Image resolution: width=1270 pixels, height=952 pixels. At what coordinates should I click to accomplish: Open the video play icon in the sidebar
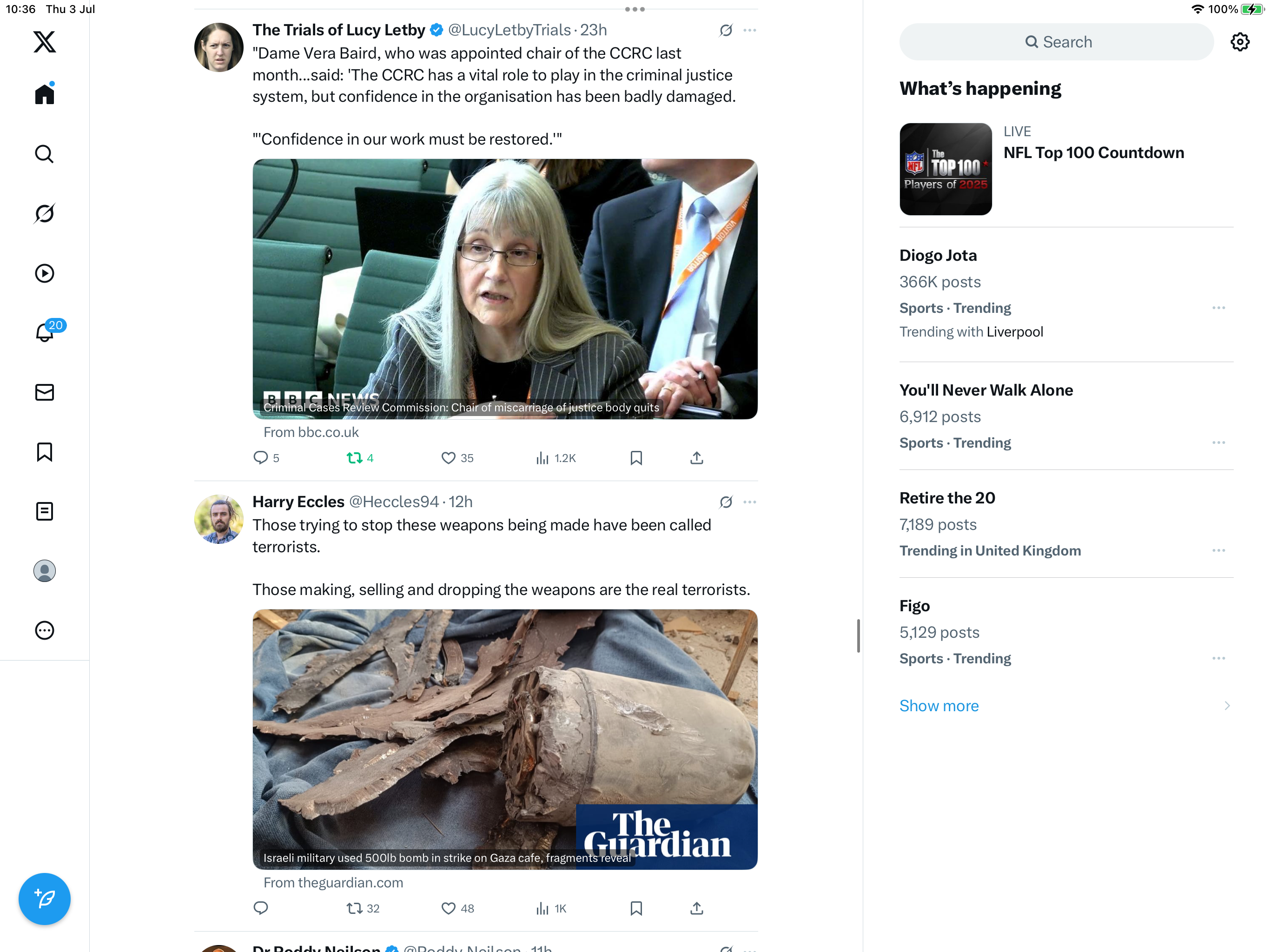(x=44, y=273)
